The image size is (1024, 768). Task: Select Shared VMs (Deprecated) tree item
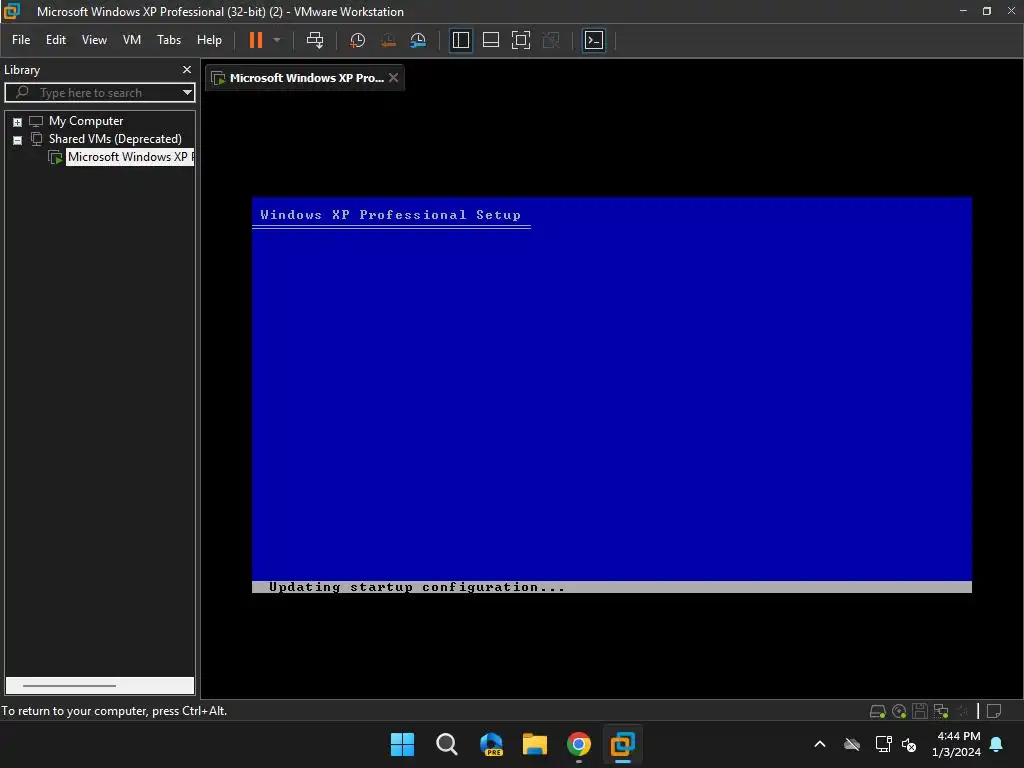click(x=115, y=138)
